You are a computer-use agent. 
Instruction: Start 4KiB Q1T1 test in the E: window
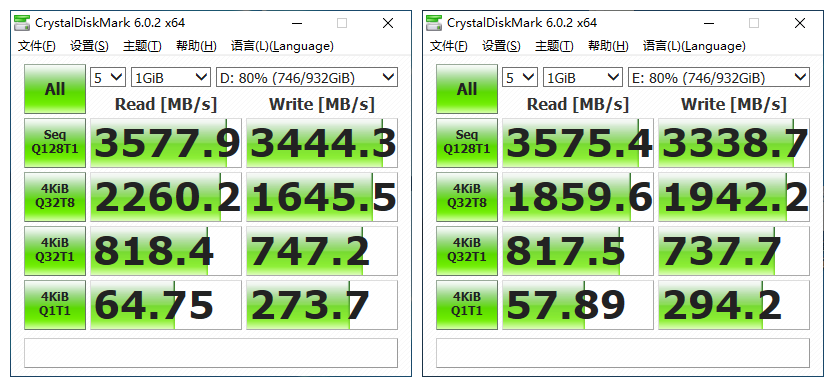click(x=467, y=305)
